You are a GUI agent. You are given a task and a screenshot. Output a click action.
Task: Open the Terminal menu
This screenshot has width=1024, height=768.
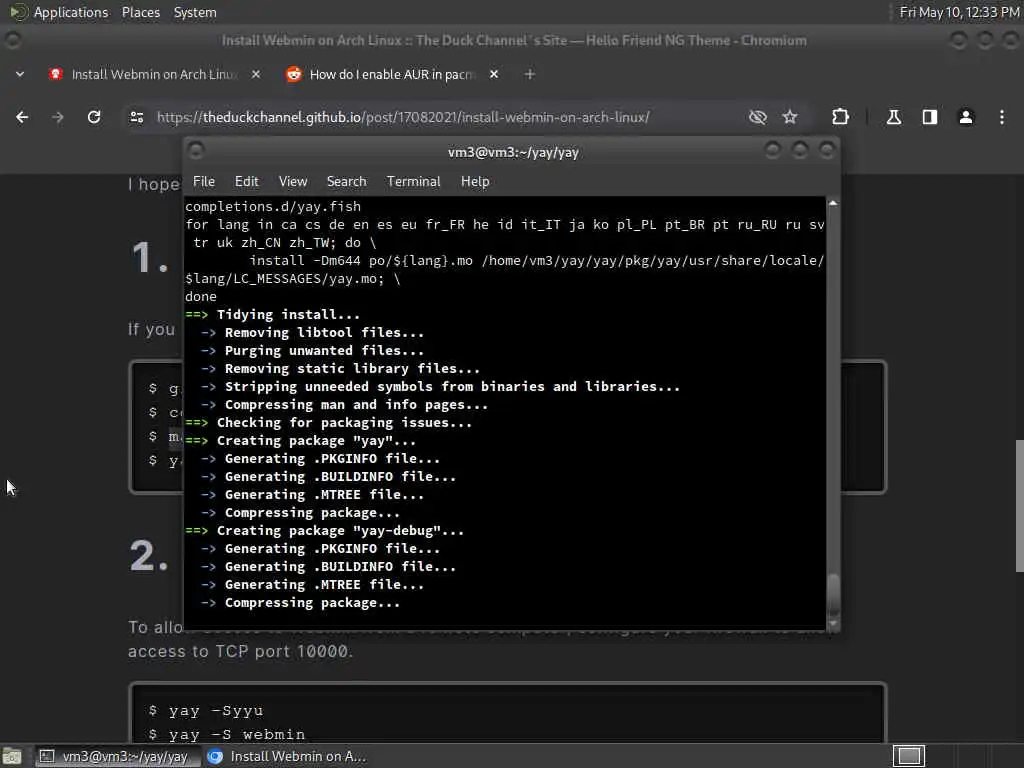point(413,182)
